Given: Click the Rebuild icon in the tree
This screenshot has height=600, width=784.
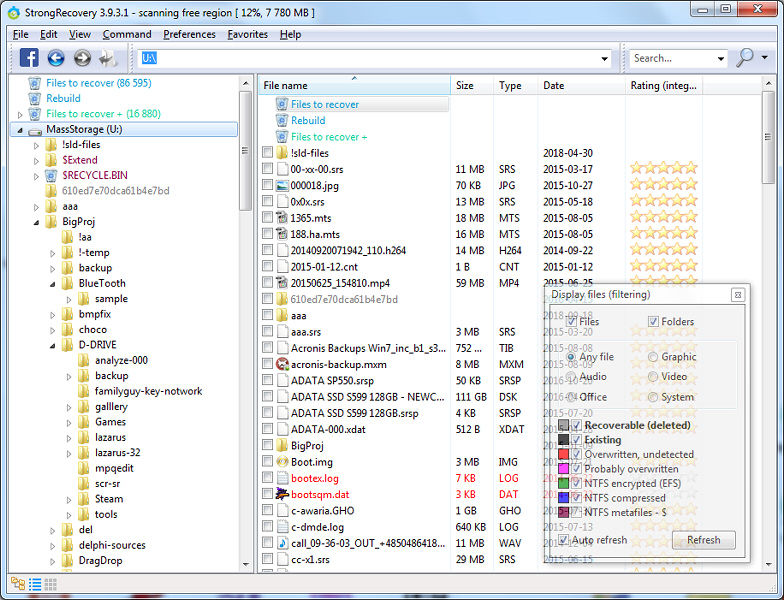Looking at the screenshot, I should pyautogui.click(x=34, y=98).
